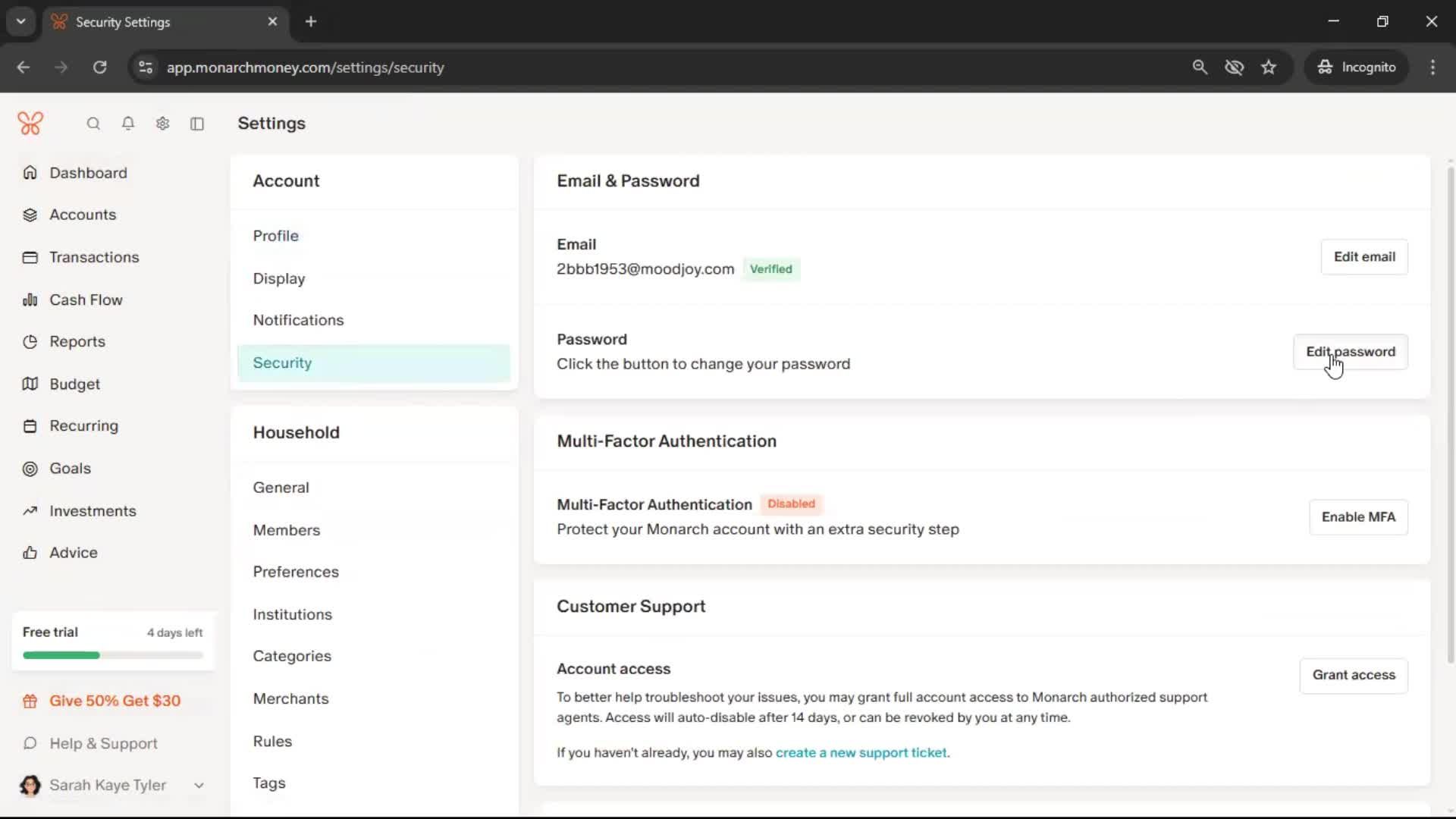Click the browser address bar URL
The height and width of the screenshot is (819, 1456).
click(305, 67)
